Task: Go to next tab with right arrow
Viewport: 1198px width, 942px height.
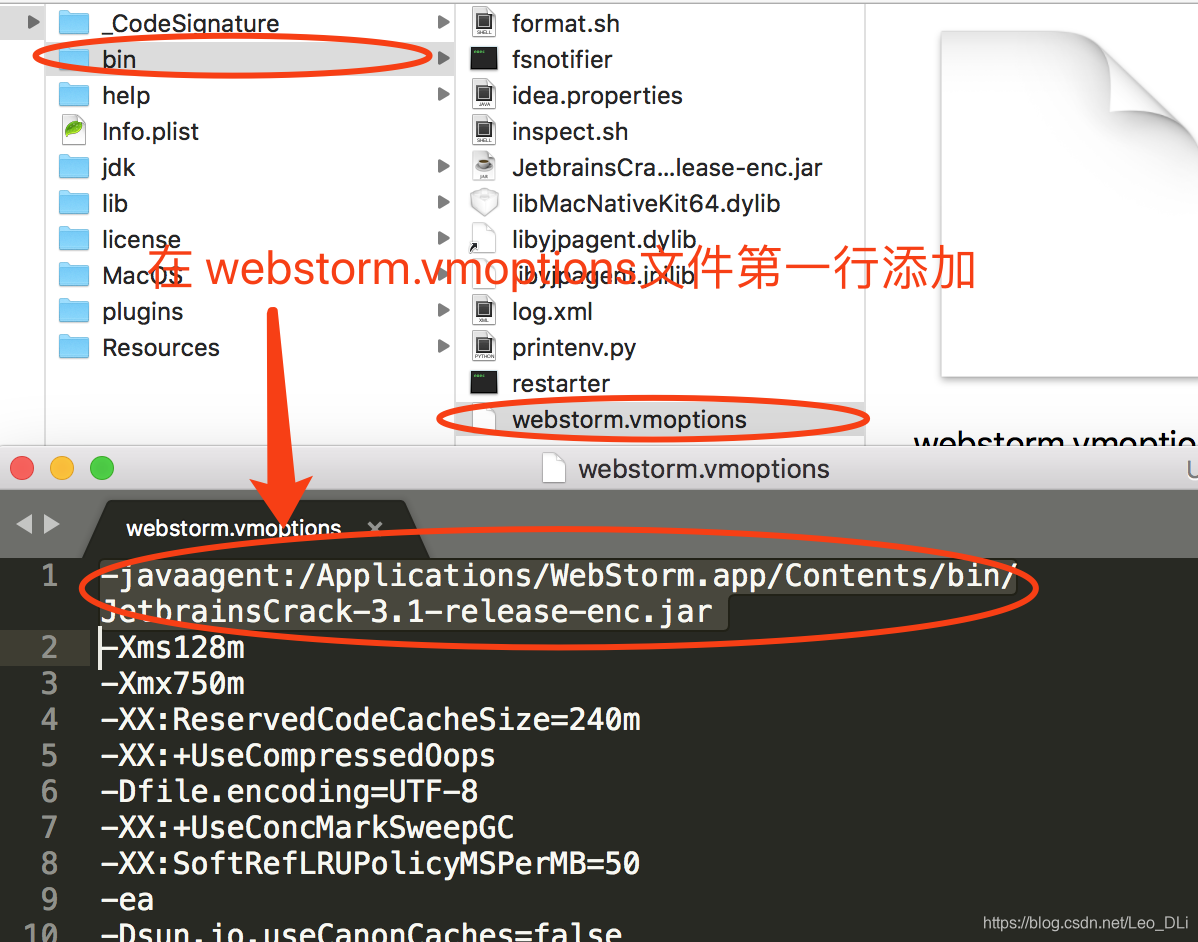Action: (52, 524)
